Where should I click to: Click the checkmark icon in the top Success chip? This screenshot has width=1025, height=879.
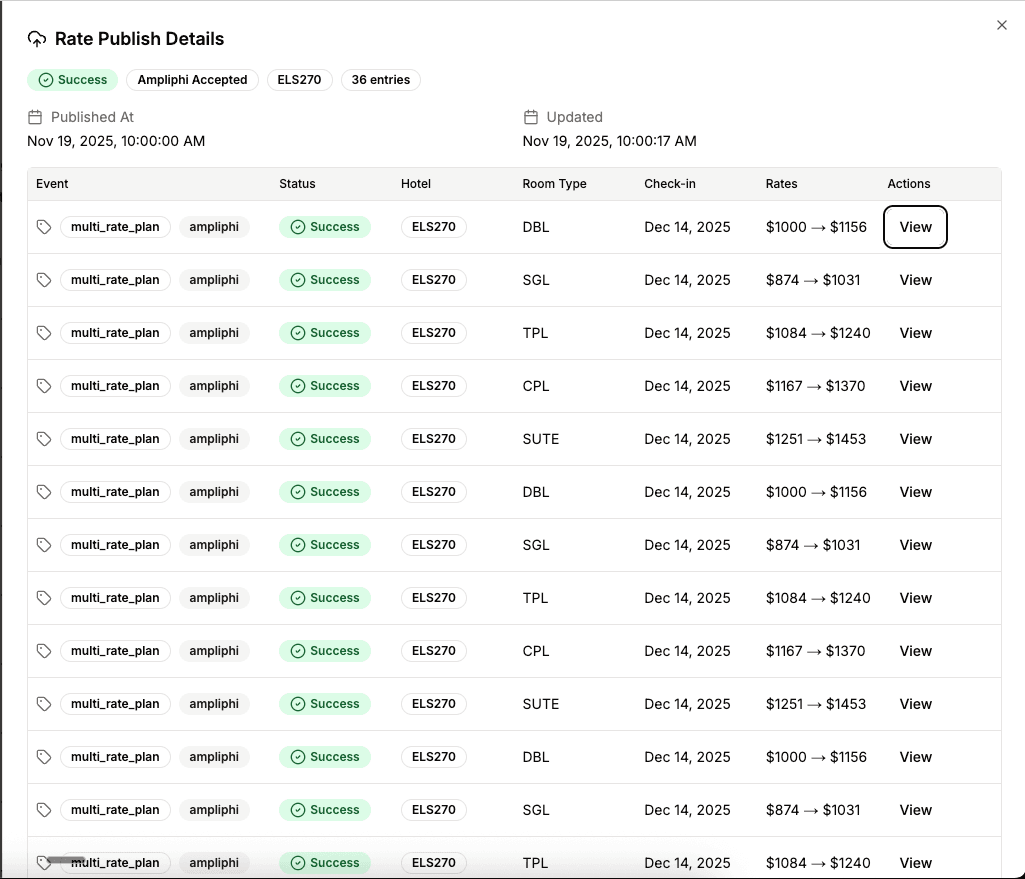pyautogui.click(x=43, y=79)
